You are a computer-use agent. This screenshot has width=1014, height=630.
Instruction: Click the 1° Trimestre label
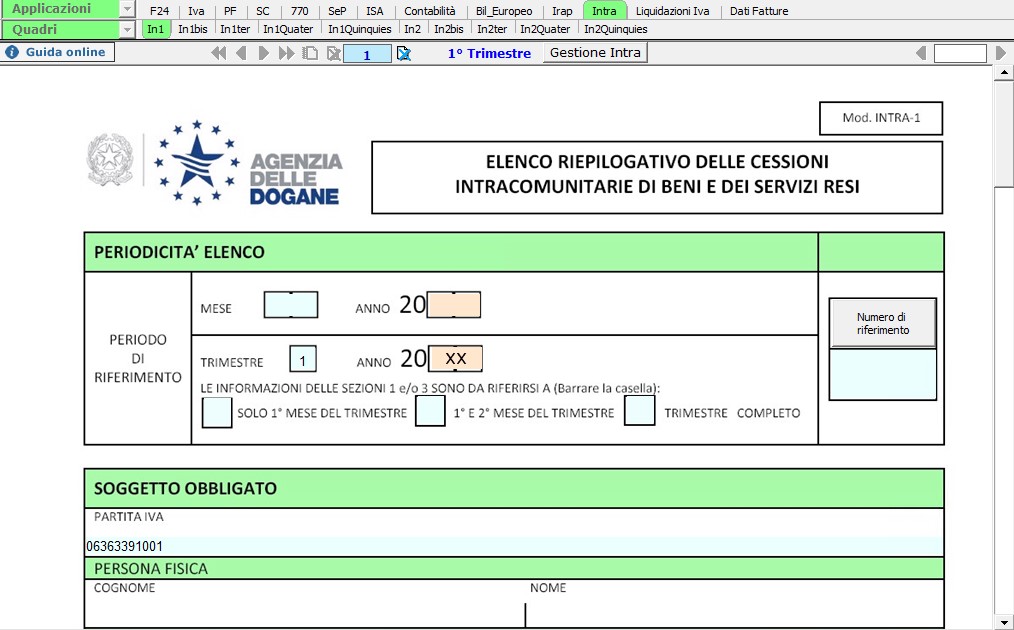pos(490,53)
